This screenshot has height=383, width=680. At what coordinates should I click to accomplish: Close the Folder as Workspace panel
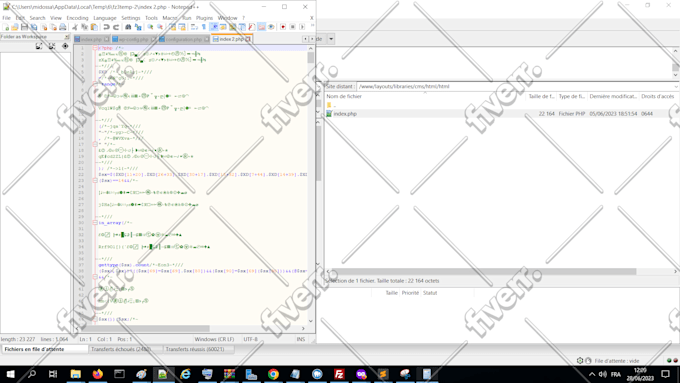(x=66, y=37)
